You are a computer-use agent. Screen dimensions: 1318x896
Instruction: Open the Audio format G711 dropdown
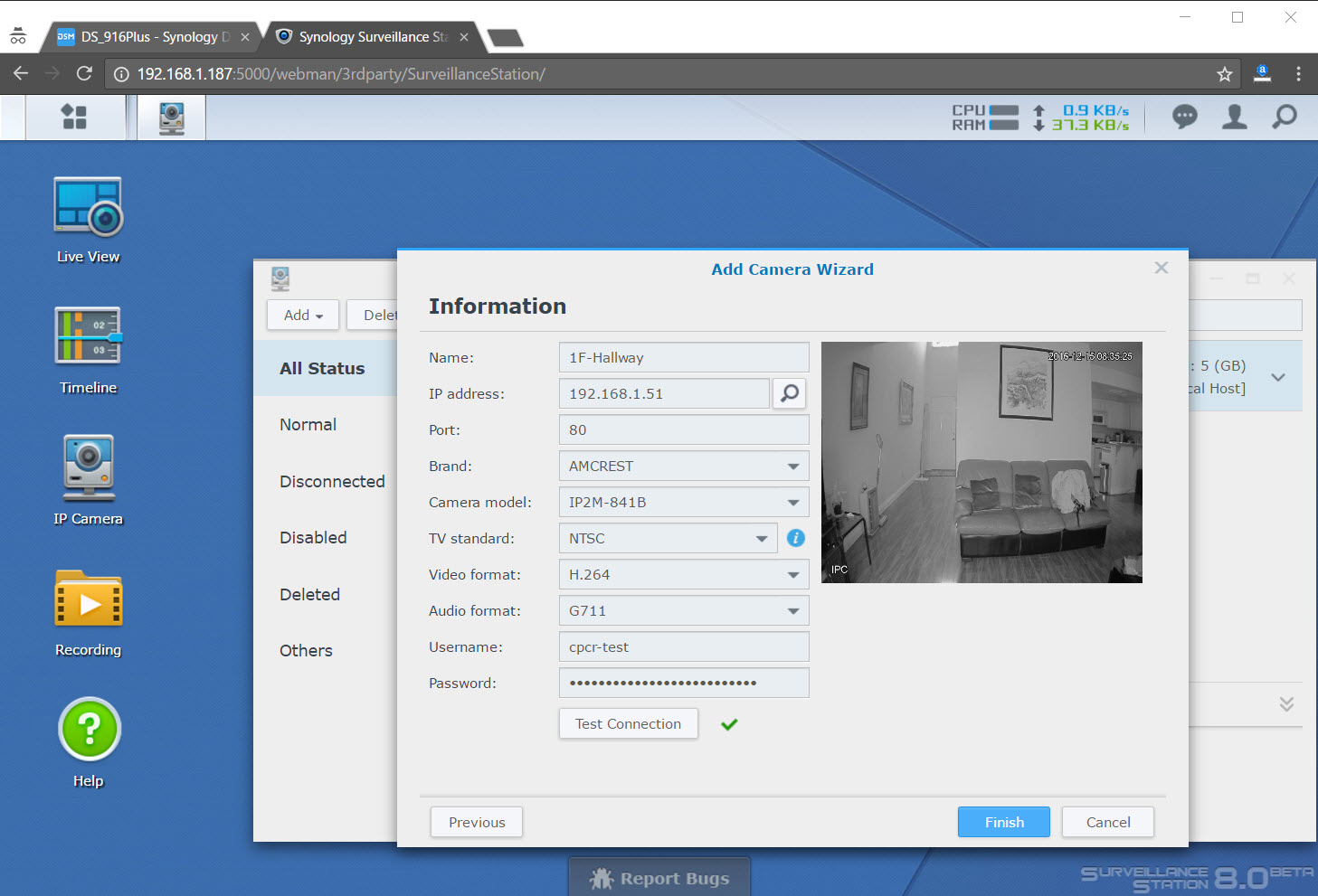point(684,610)
